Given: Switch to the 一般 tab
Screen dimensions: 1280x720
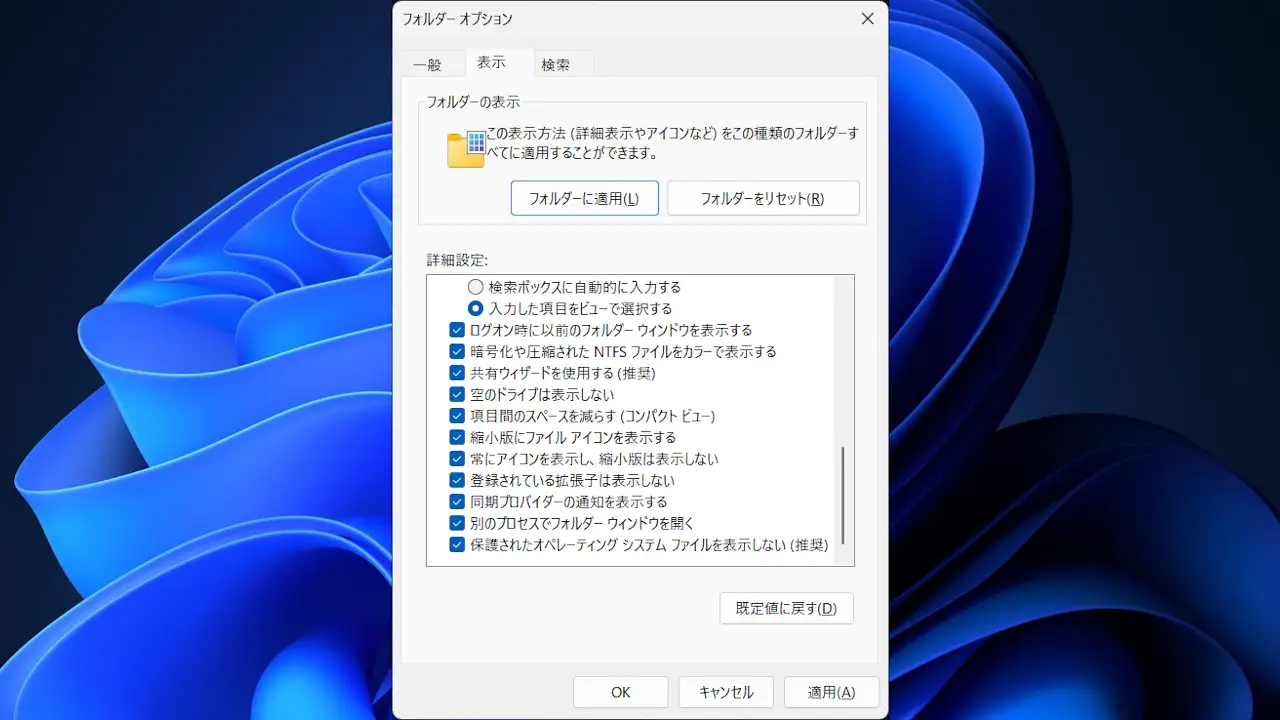Looking at the screenshot, I should pos(428,65).
